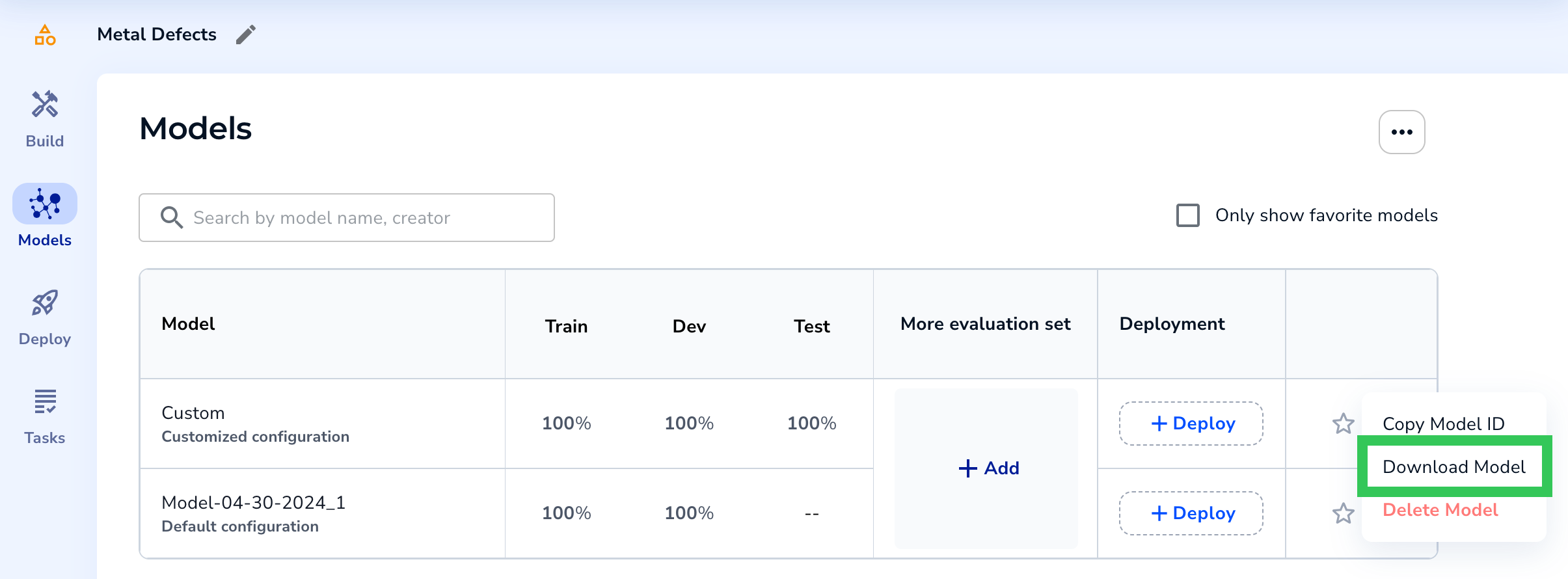This screenshot has height=579, width=1568.
Task: Open the Model-04-30-2024_1 row name
Action: (x=253, y=503)
